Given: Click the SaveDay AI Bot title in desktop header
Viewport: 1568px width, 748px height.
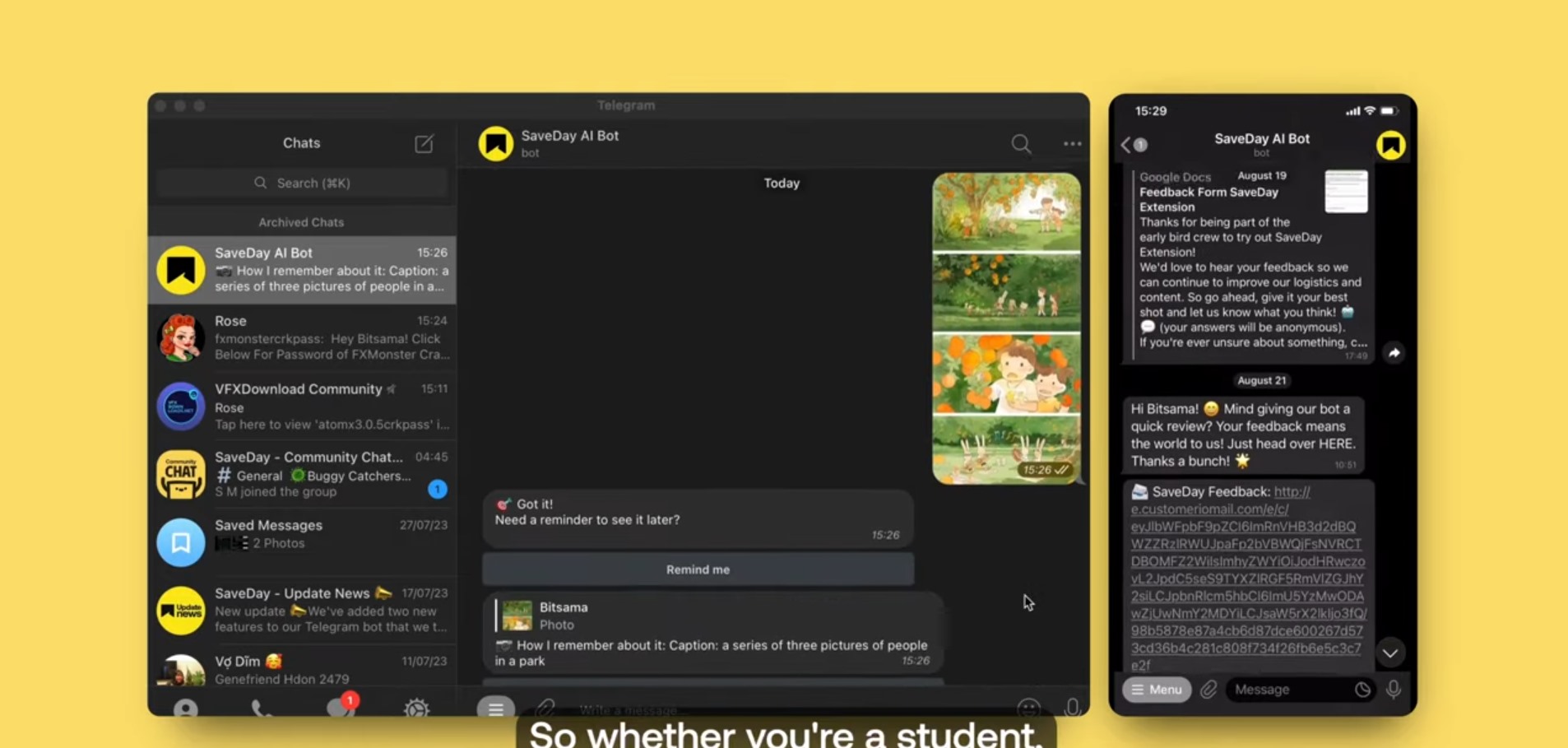Looking at the screenshot, I should click(569, 136).
